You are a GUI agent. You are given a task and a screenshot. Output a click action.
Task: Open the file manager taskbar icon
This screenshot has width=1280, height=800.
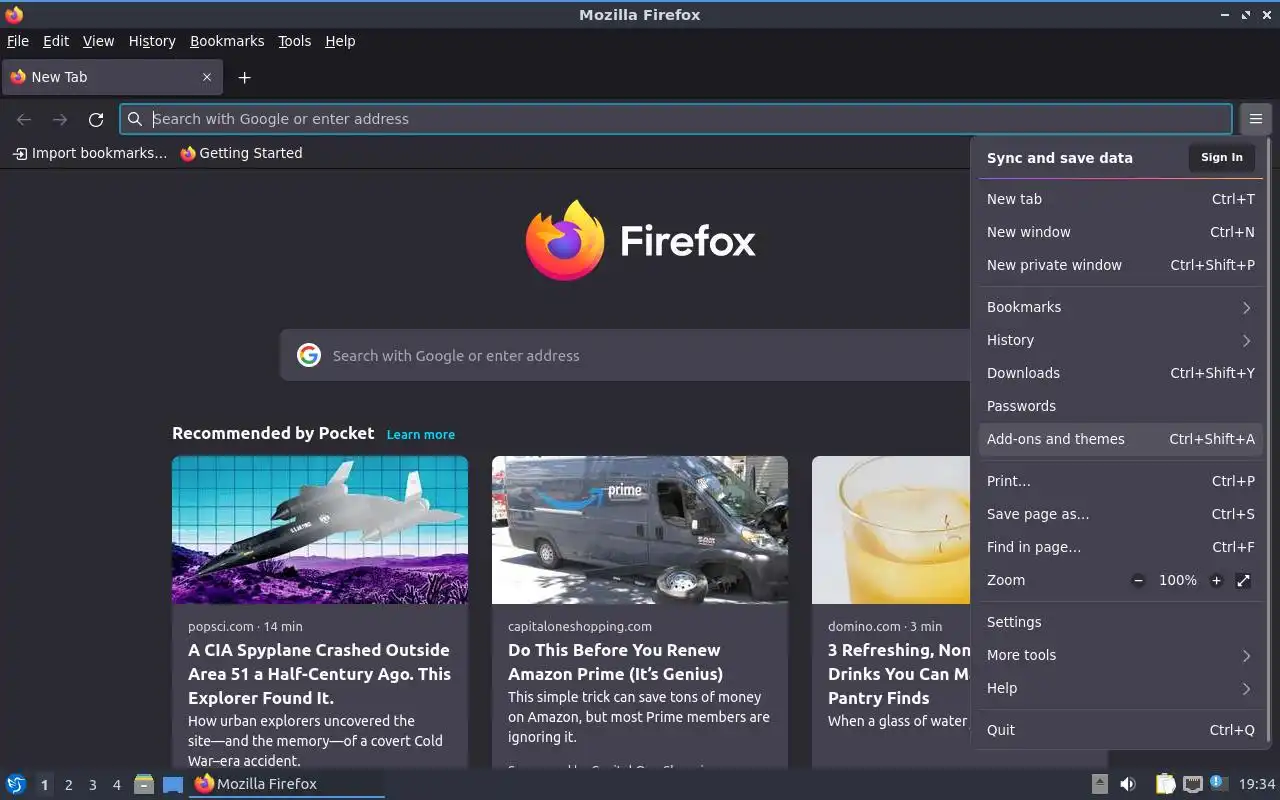144,784
